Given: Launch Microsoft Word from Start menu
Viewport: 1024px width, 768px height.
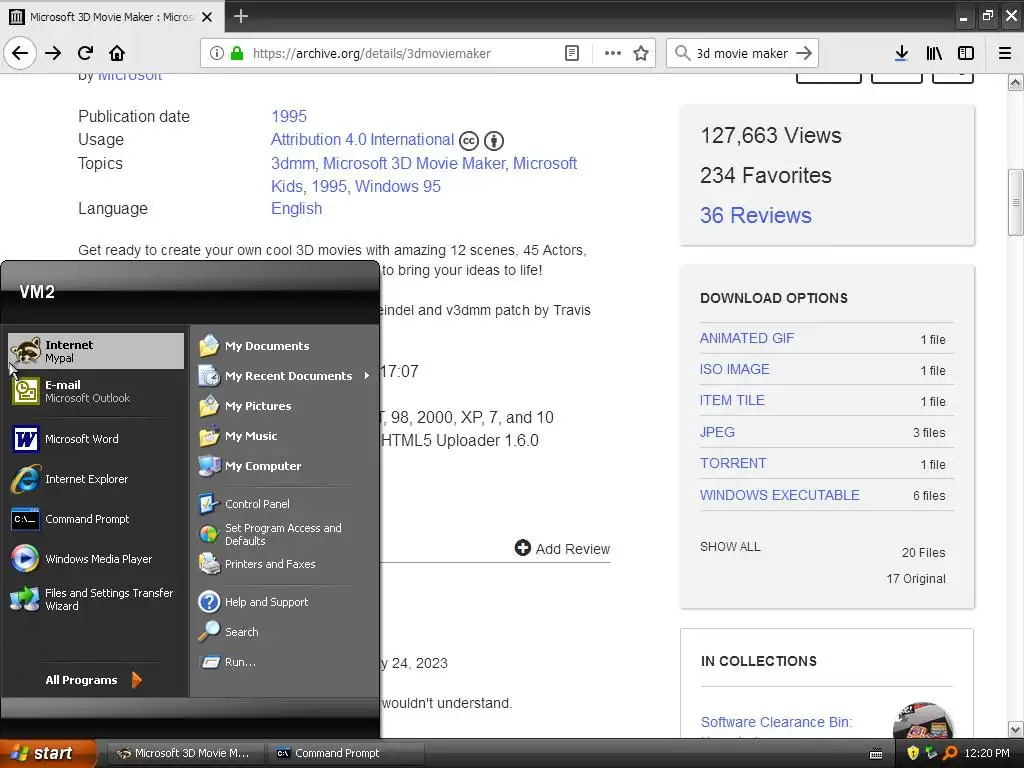Looking at the screenshot, I should [x=96, y=439].
